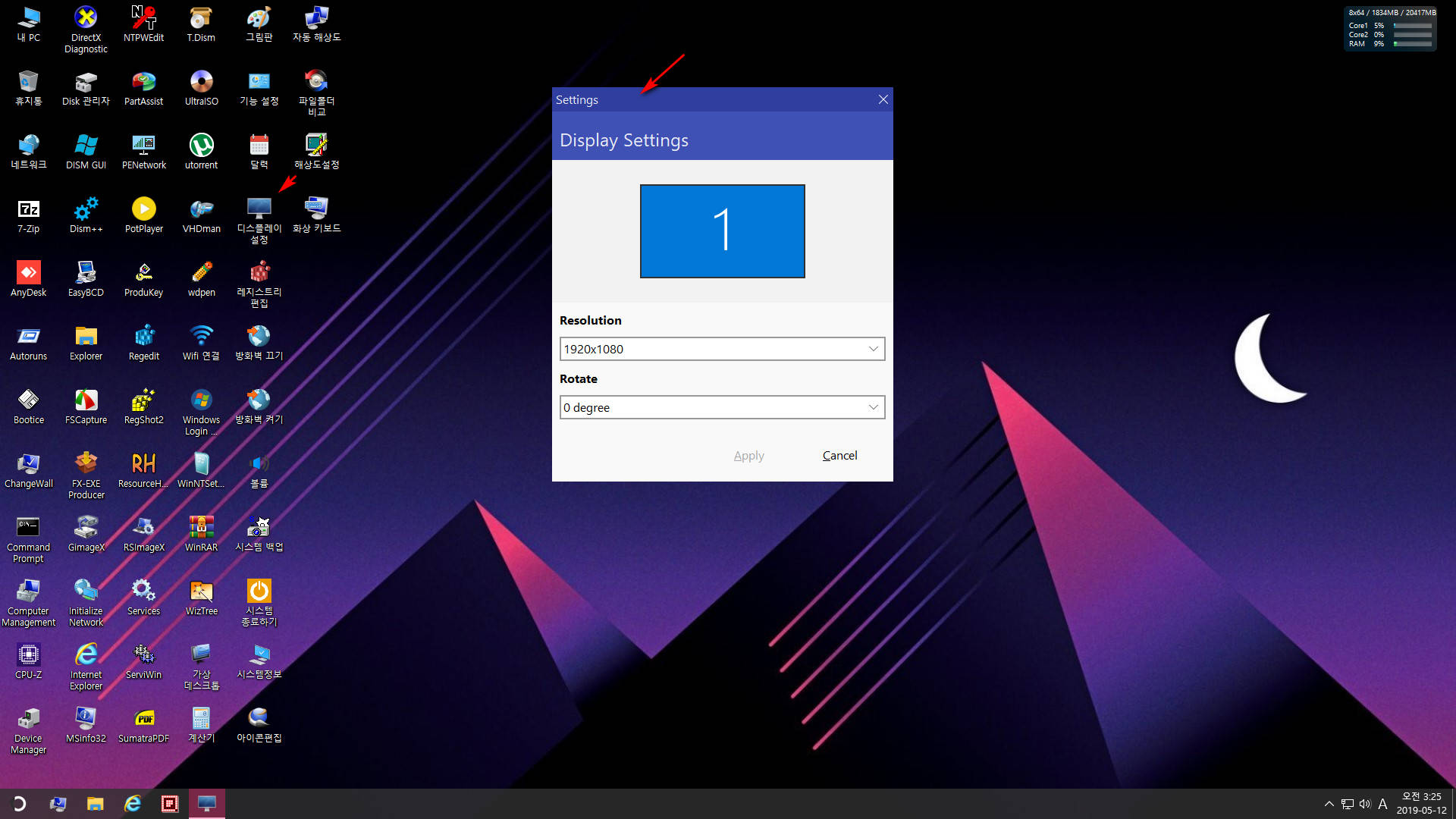The height and width of the screenshot is (819, 1456).
Task: Click the network tray icon
Action: [x=1347, y=804]
